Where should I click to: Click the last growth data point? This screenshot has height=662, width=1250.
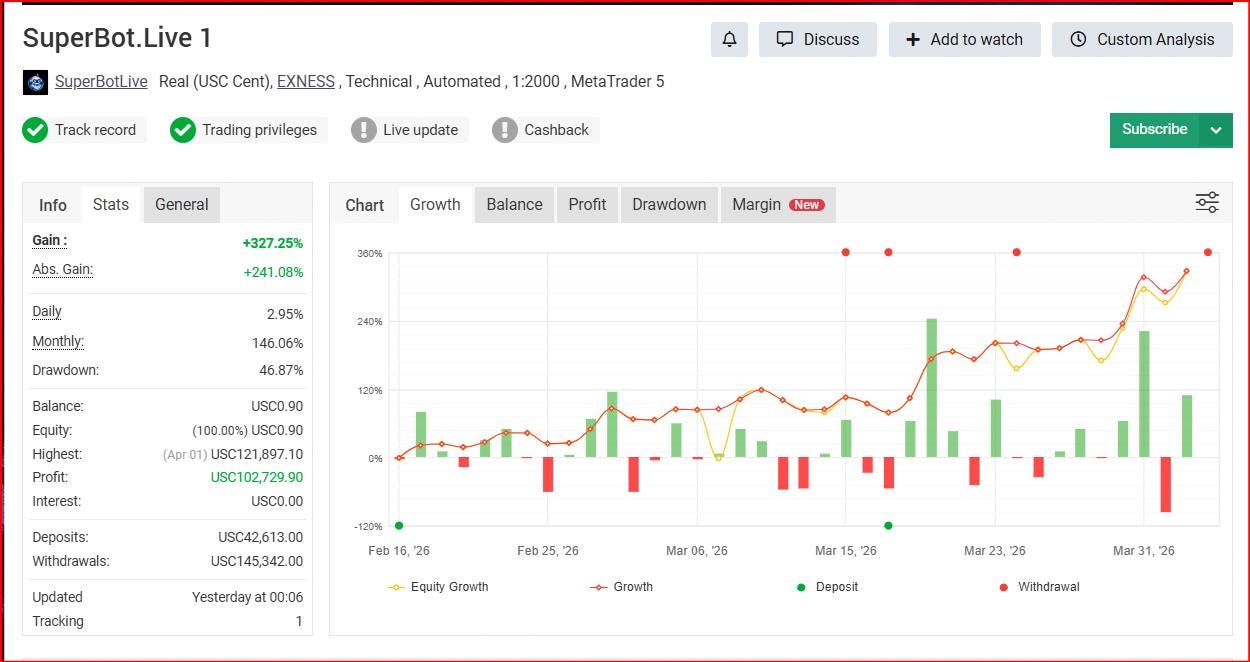click(x=1186, y=271)
